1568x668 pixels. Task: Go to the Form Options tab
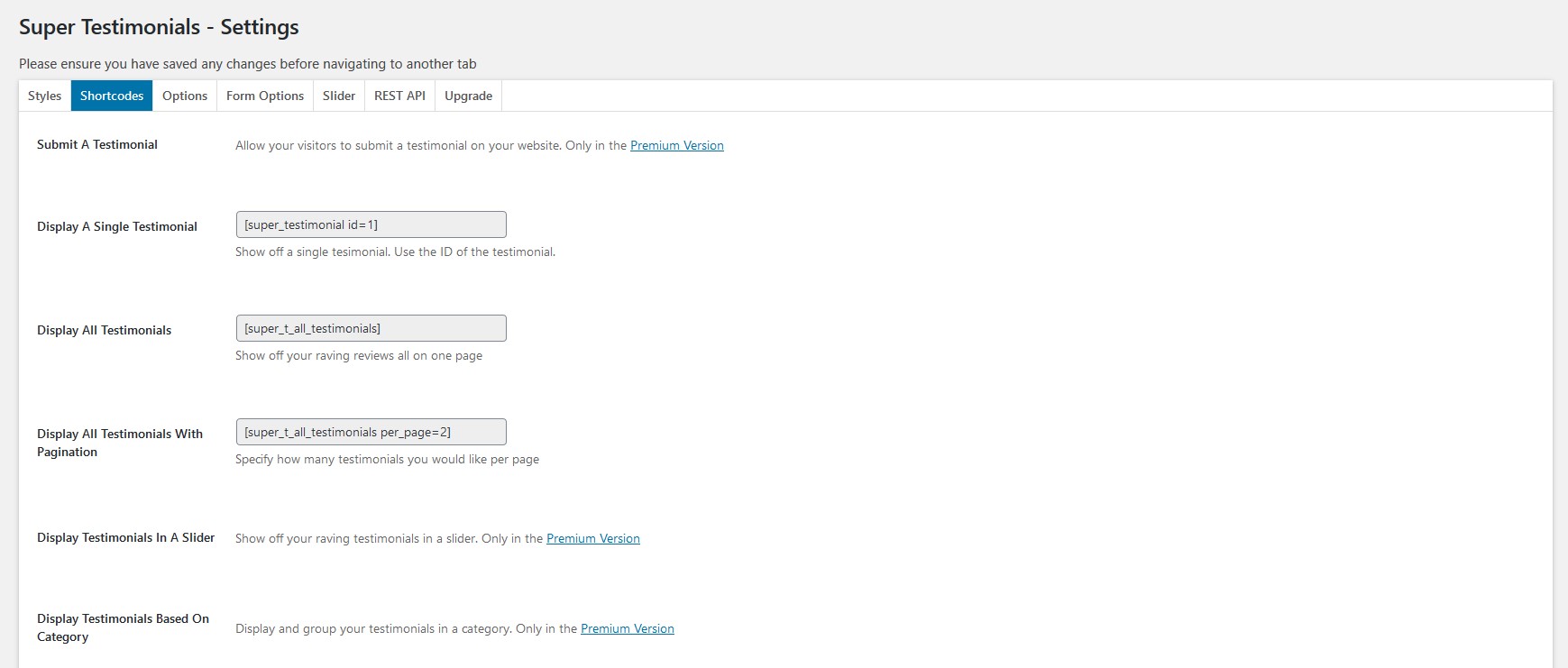(x=265, y=96)
